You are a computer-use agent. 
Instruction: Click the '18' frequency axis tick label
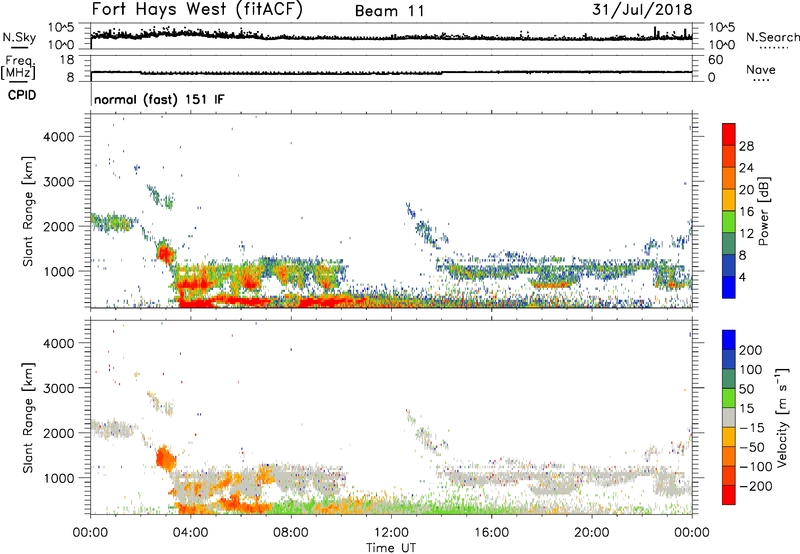click(x=67, y=60)
